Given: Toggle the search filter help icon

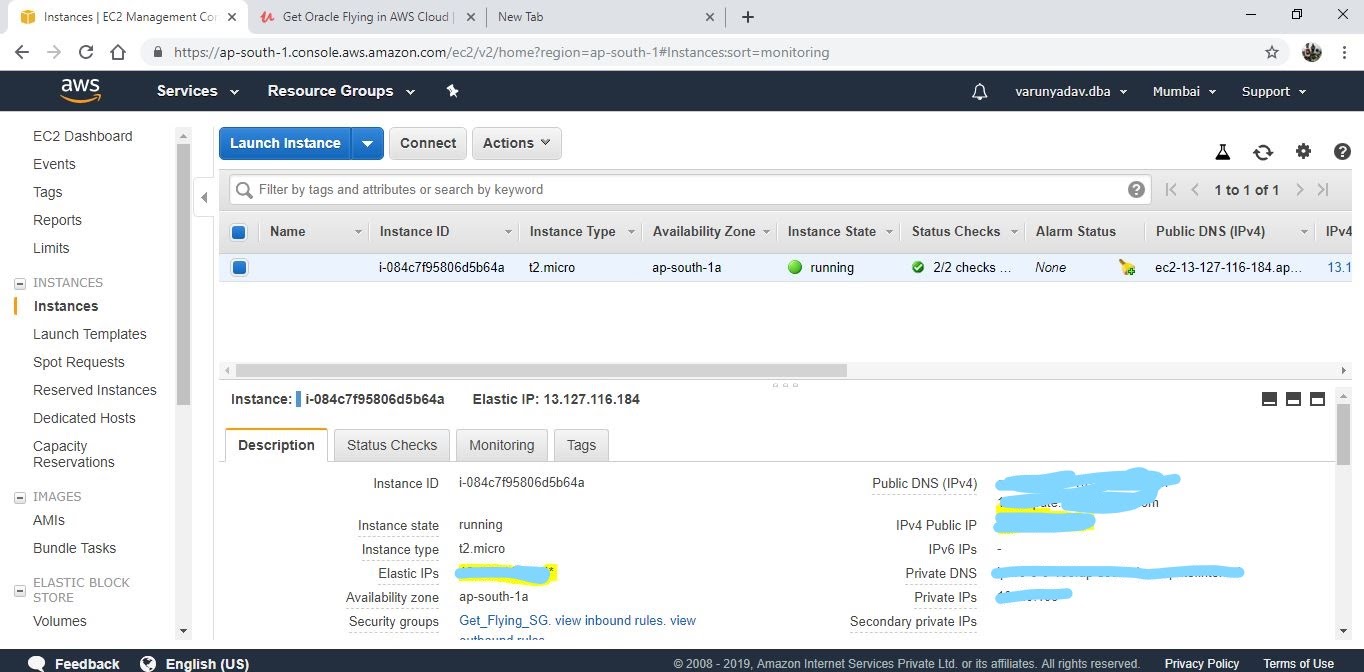Looking at the screenshot, I should tap(1135, 189).
